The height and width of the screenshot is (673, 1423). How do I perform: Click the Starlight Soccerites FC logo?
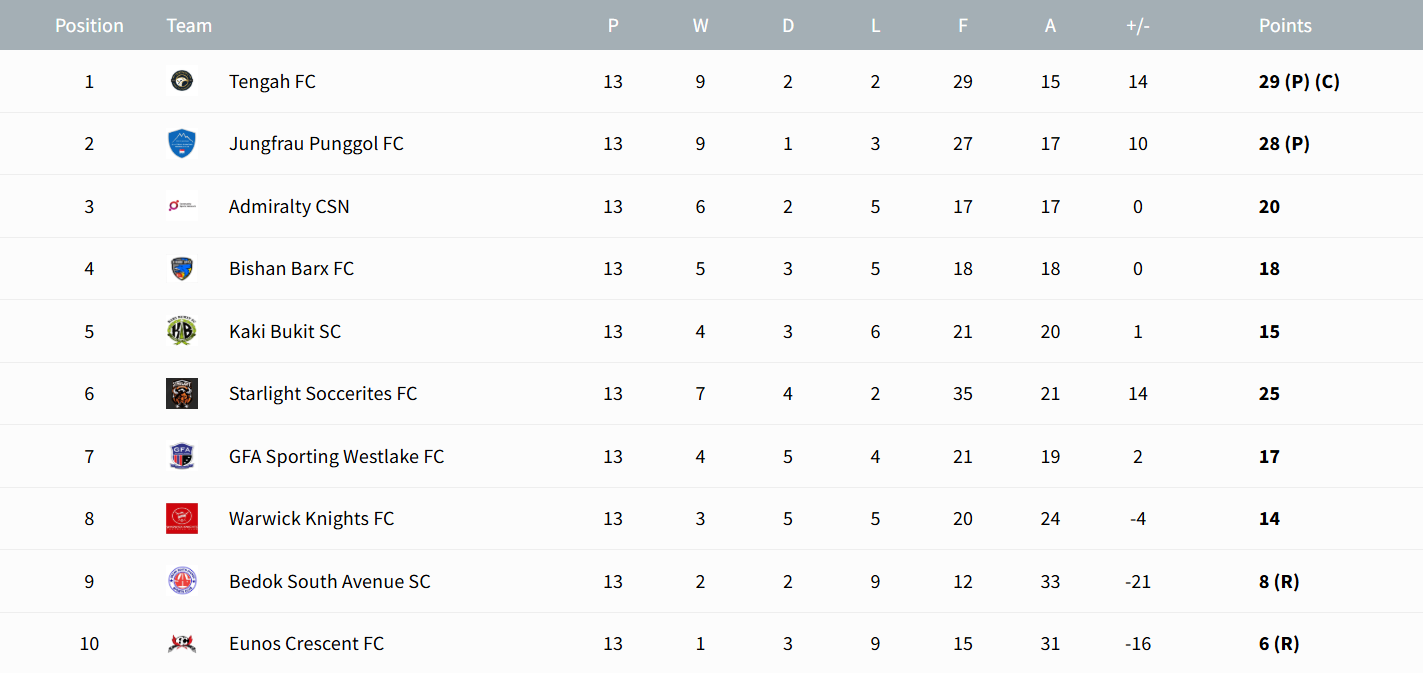[182, 394]
